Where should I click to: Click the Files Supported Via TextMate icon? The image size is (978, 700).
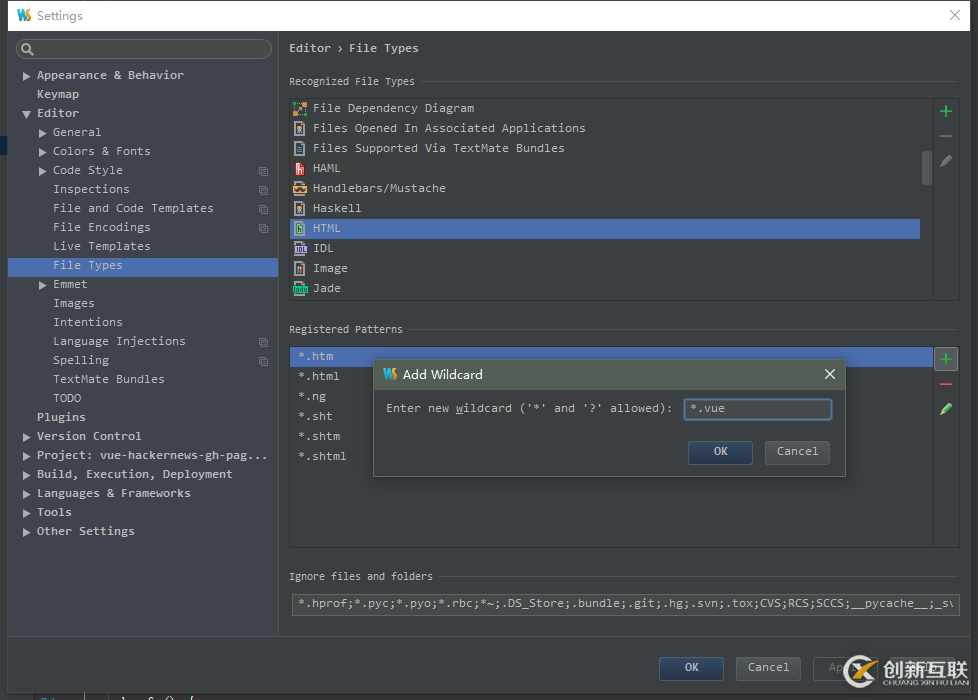(x=300, y=148)
